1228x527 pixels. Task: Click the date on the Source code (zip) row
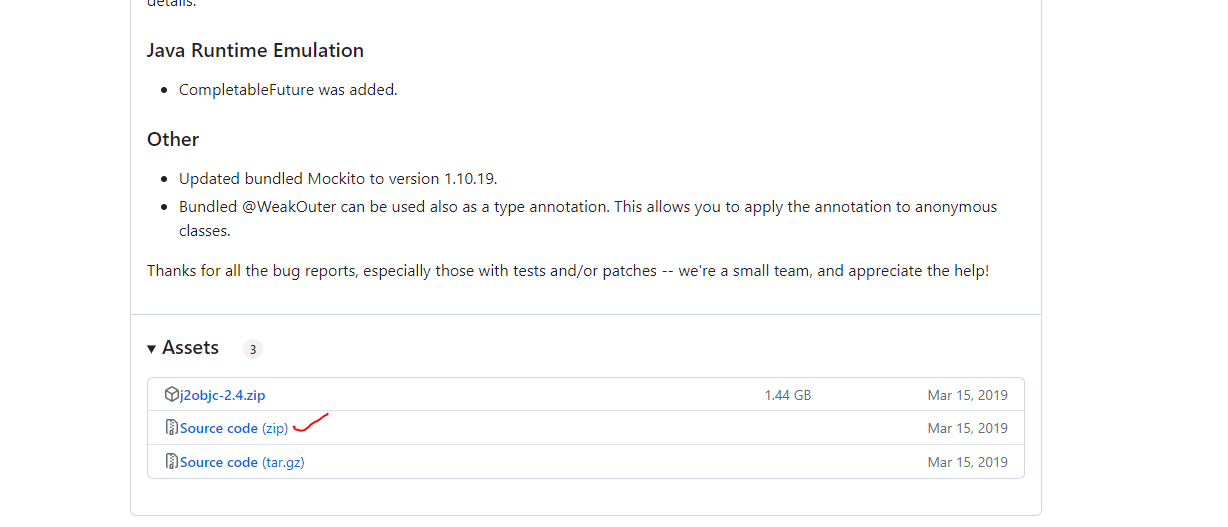(x=967, y=428)
